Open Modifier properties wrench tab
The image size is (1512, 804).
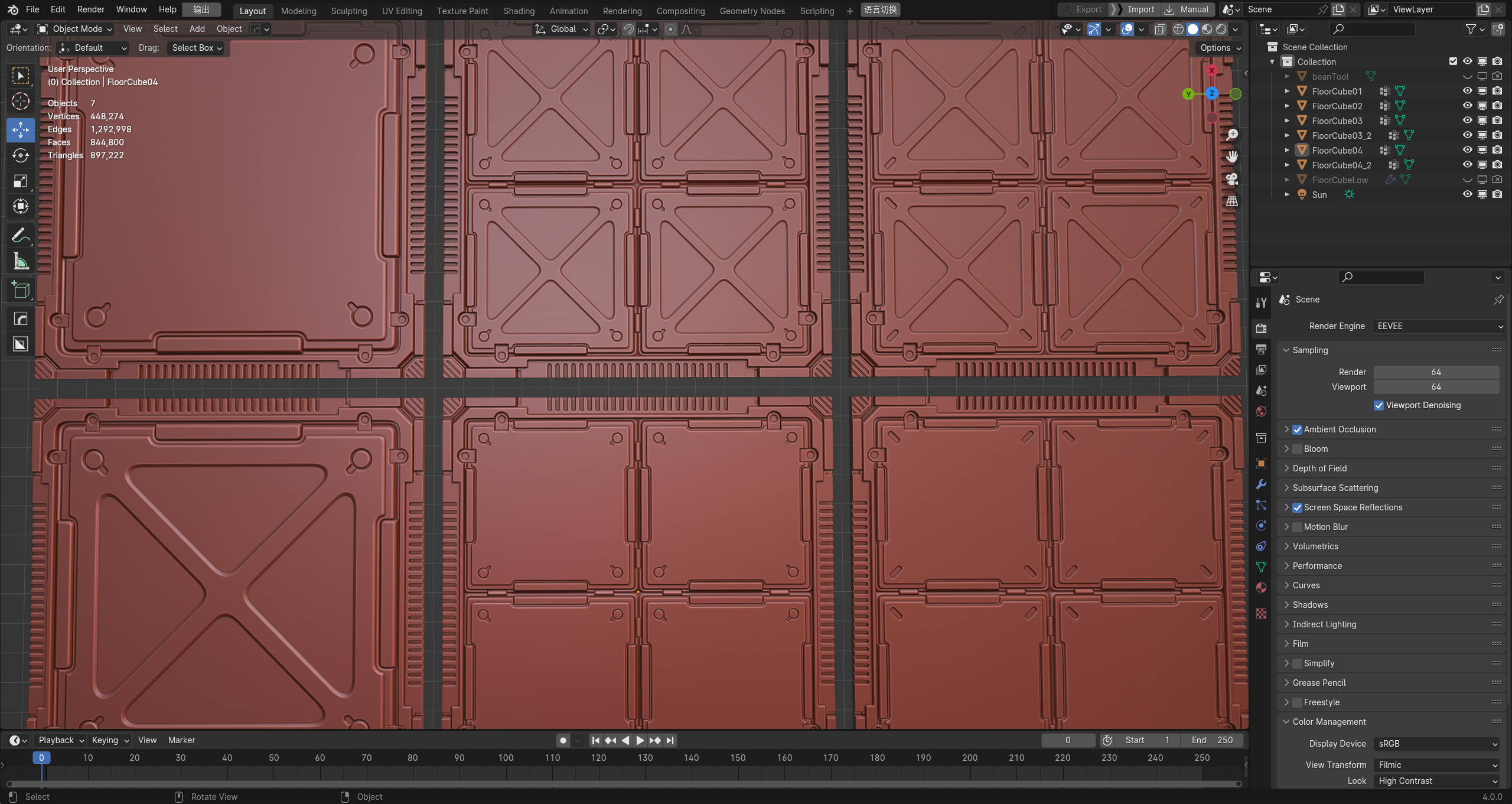coord(1261,484)
